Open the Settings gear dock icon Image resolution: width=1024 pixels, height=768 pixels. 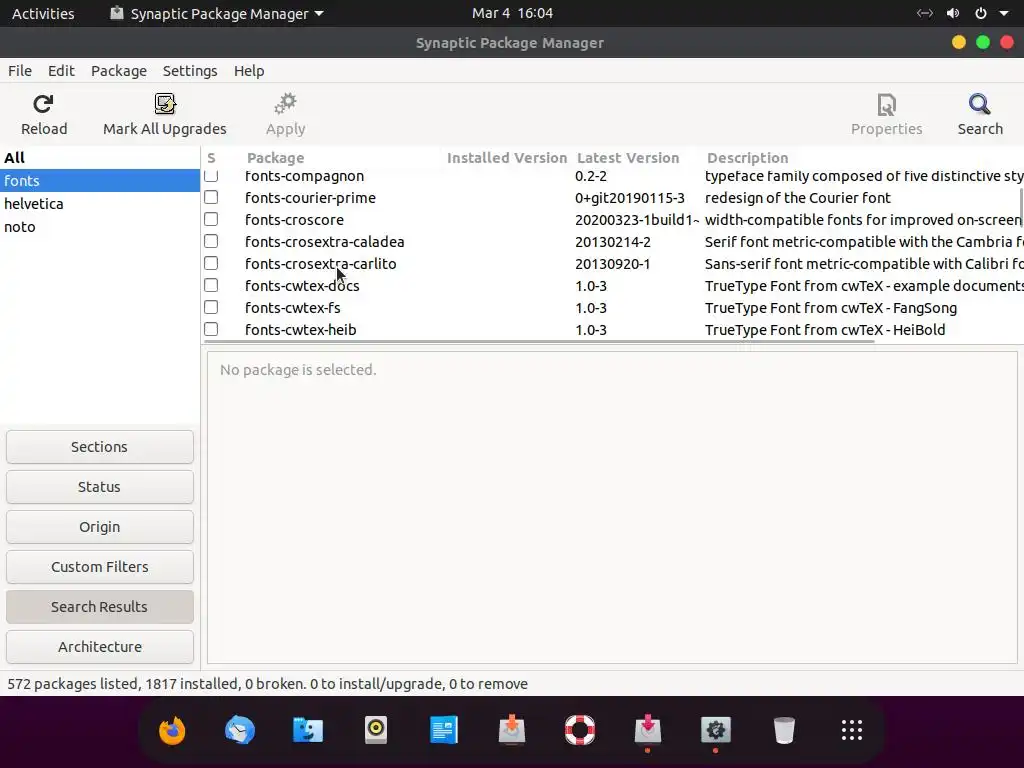[x=716, y=730]
